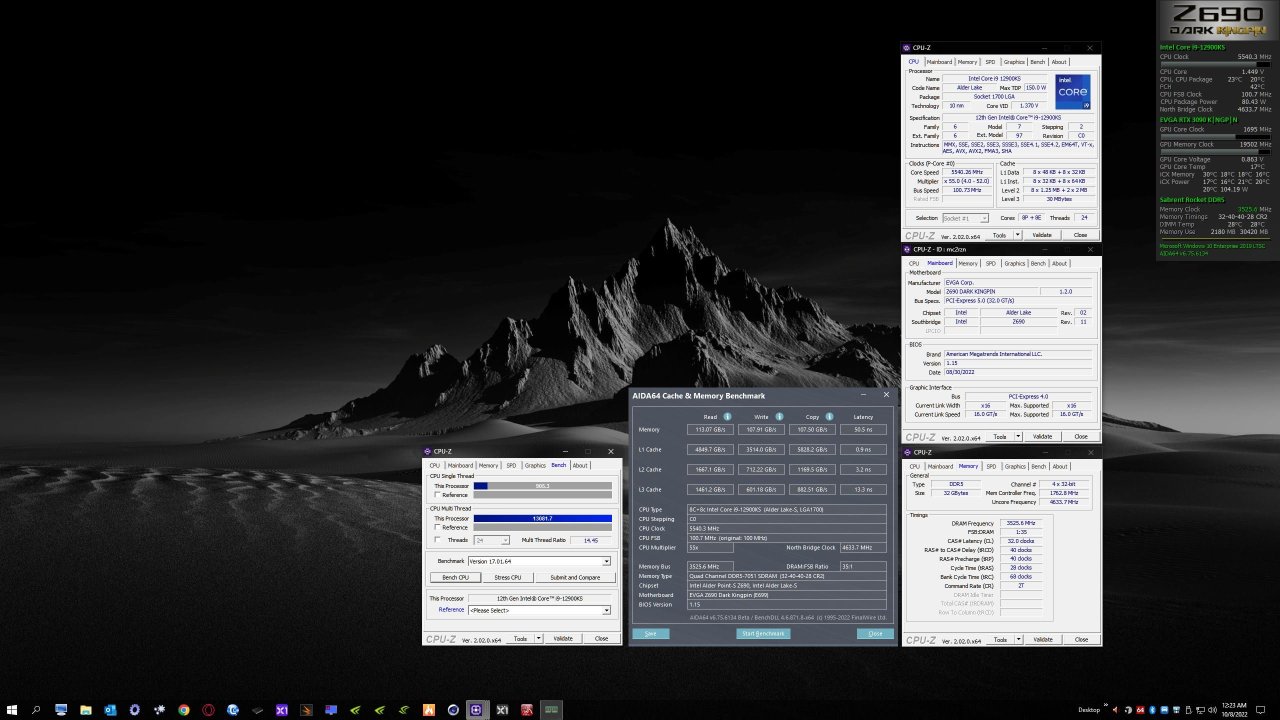Open the Benchmark version dropdown
Image resolution: width=1280 pixels, height=720 pixels.
[x=605, y=562]
